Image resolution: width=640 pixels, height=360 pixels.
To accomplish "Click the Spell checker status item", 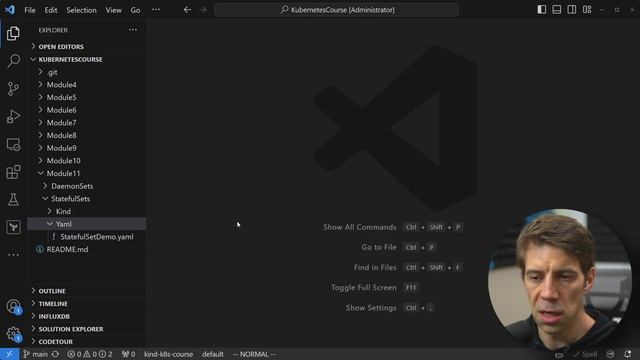I will click(x=585, y=354).
